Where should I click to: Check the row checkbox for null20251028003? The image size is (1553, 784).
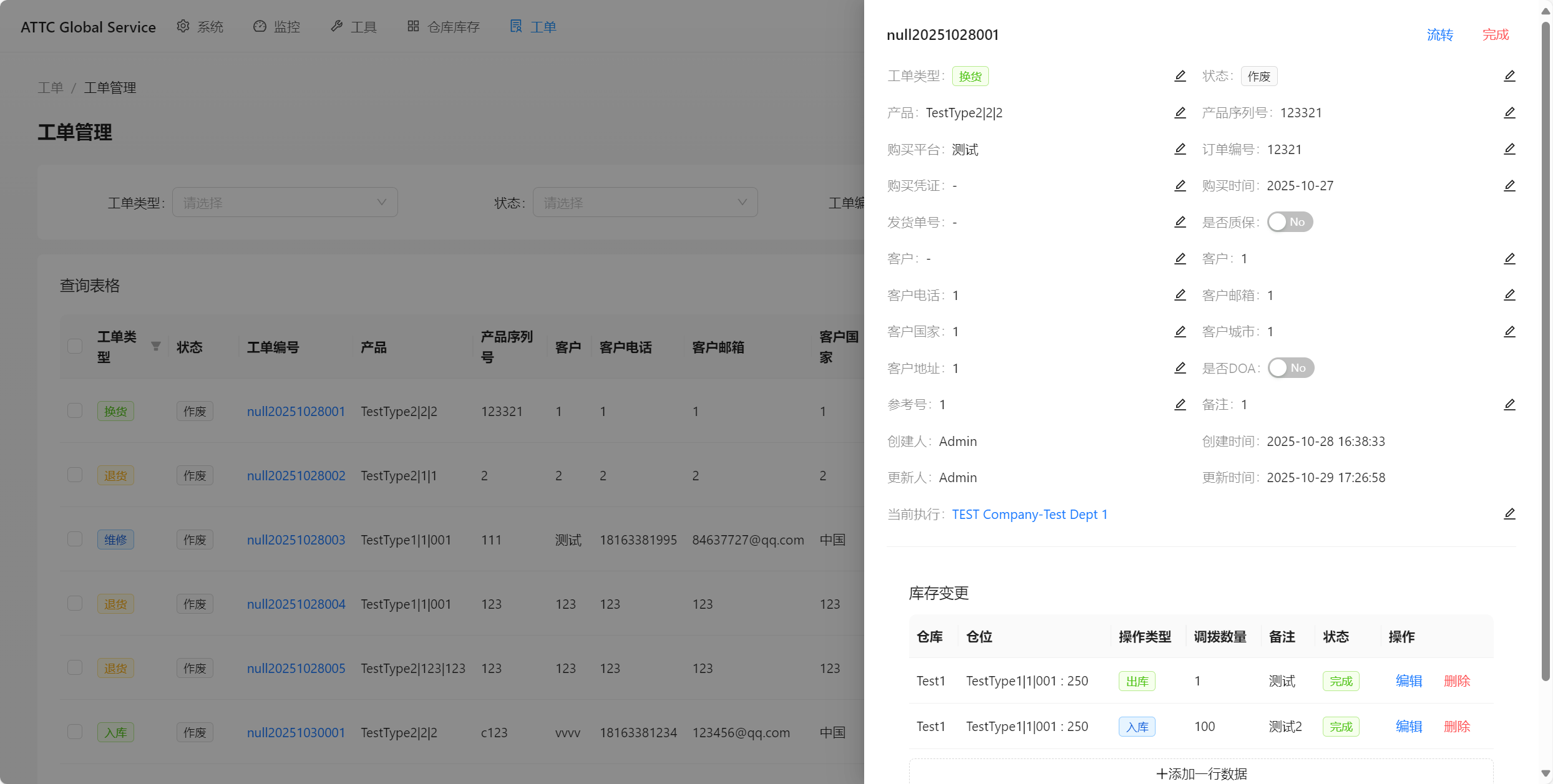(x=75, y=539)
